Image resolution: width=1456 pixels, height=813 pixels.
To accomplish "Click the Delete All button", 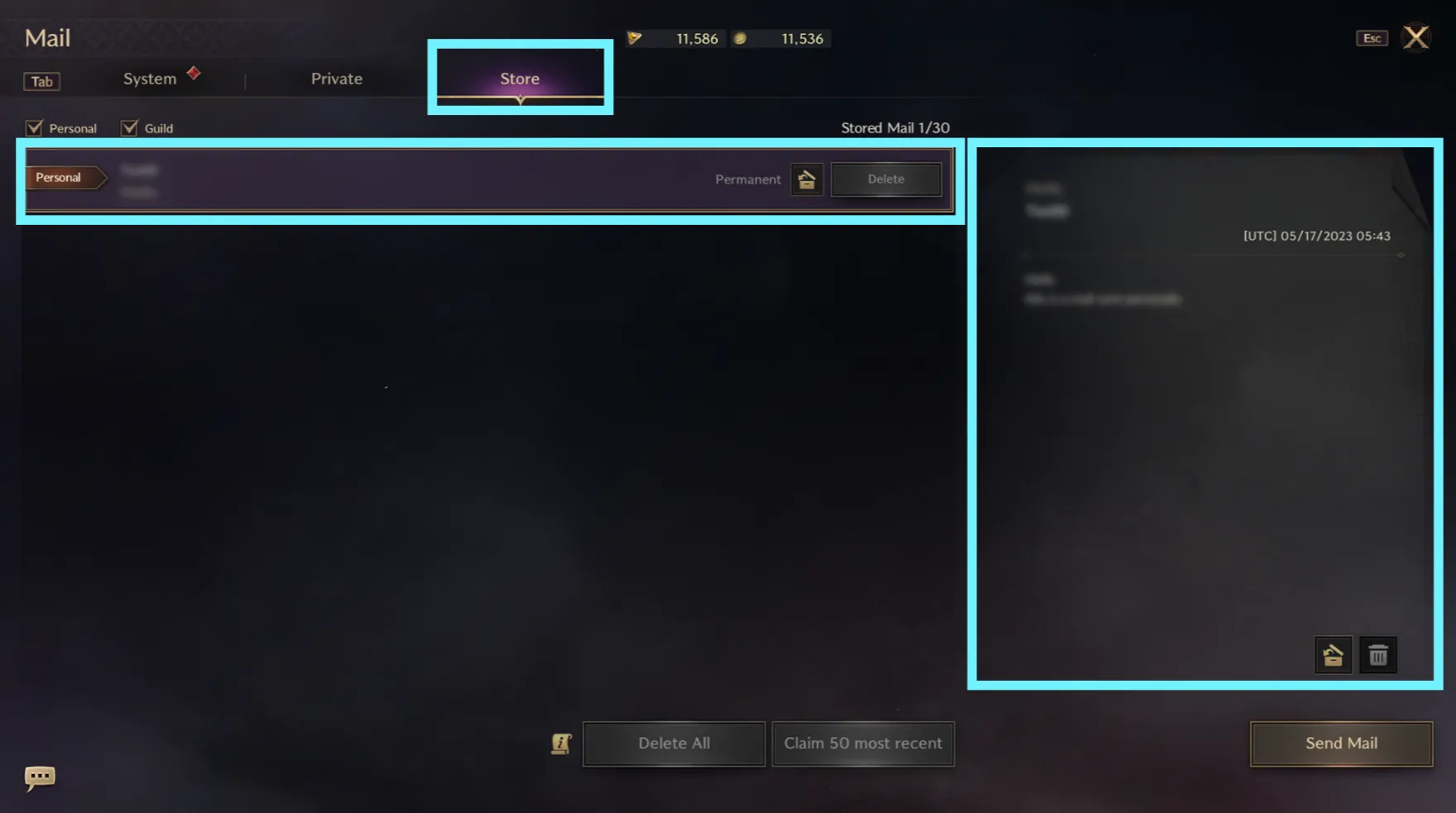I will pyautogui.click(x=674, y=744).
